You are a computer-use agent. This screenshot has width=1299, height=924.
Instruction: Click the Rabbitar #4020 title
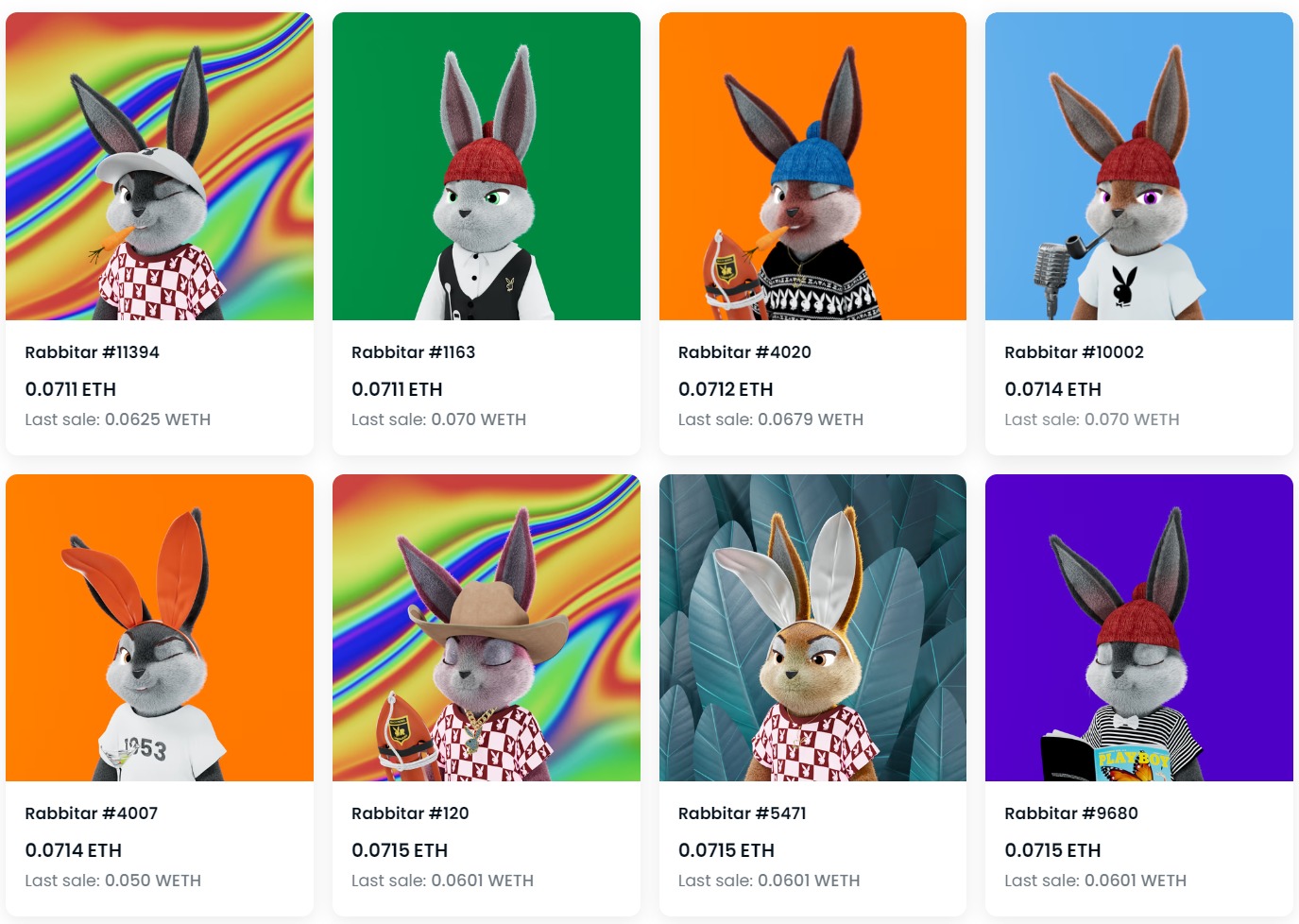pos(744,352)
